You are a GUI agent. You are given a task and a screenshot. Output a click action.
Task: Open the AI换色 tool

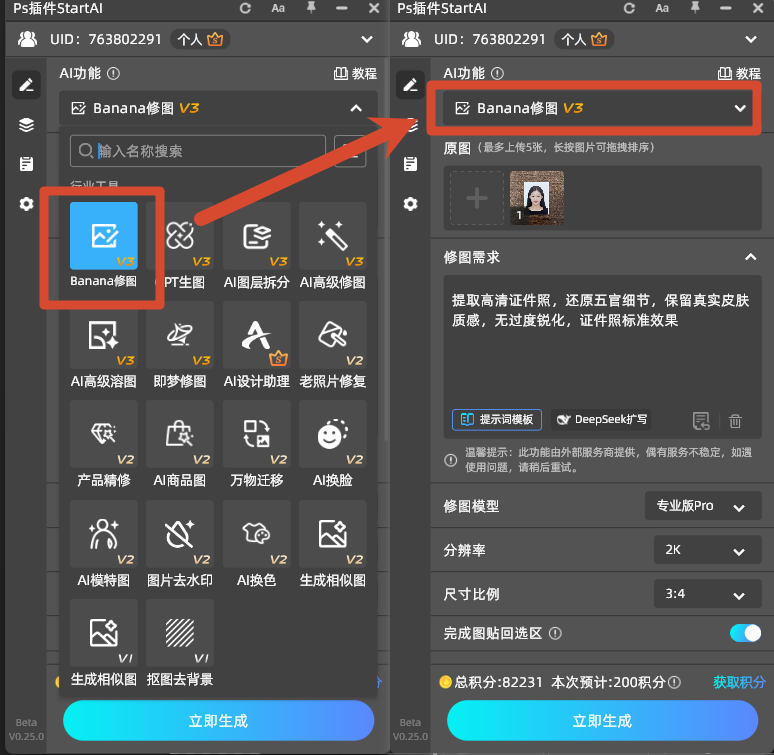click(257, 534)
